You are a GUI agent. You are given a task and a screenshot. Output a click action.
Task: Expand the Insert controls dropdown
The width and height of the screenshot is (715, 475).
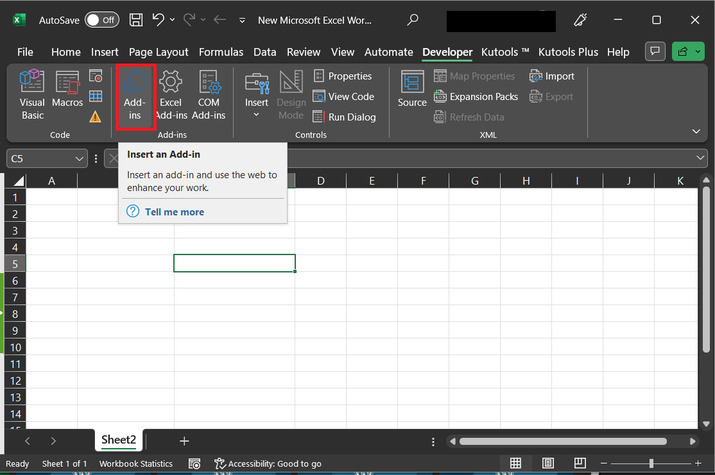pos(257,114)
